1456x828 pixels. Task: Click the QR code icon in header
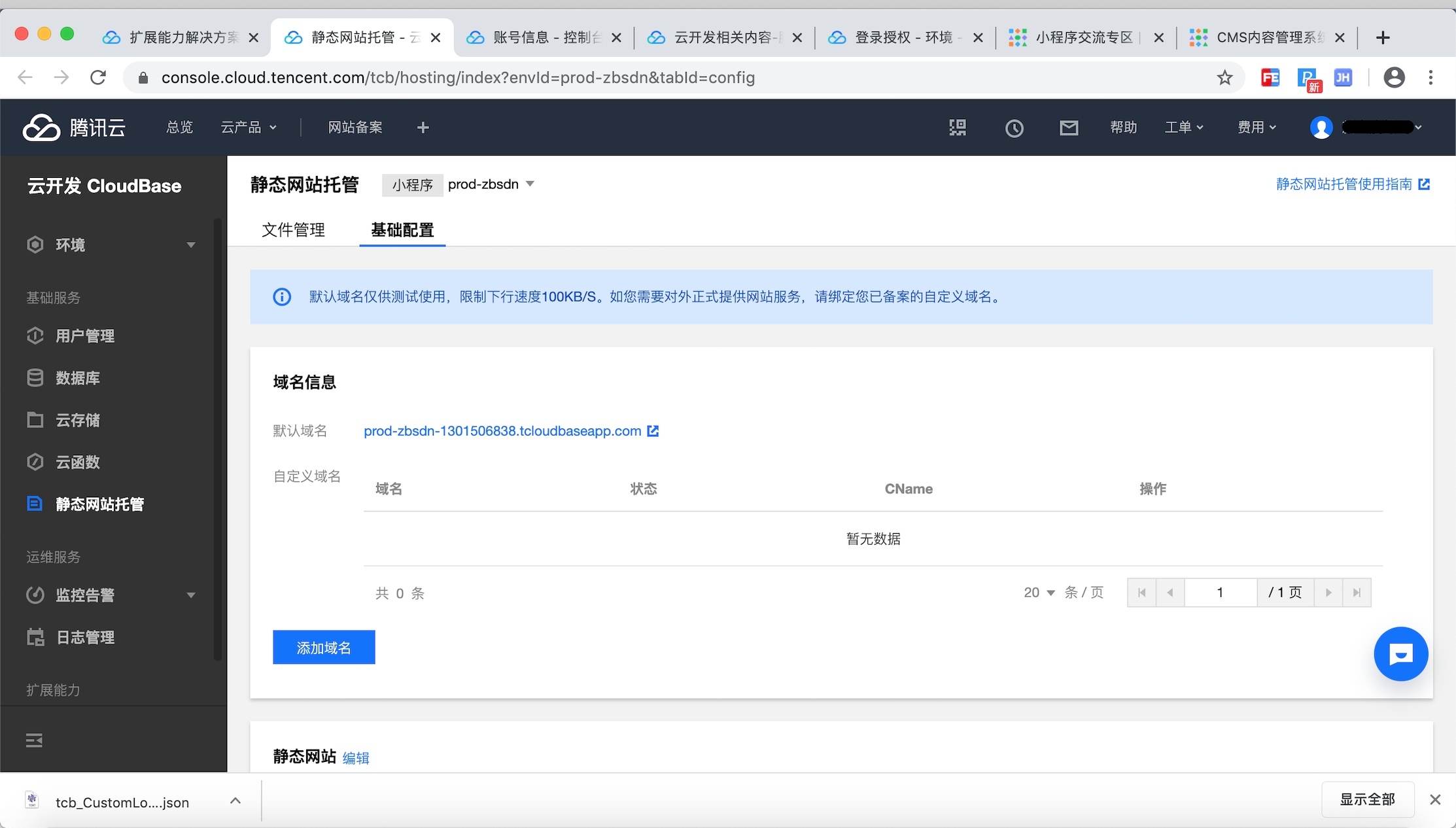[x=957, y=128]
